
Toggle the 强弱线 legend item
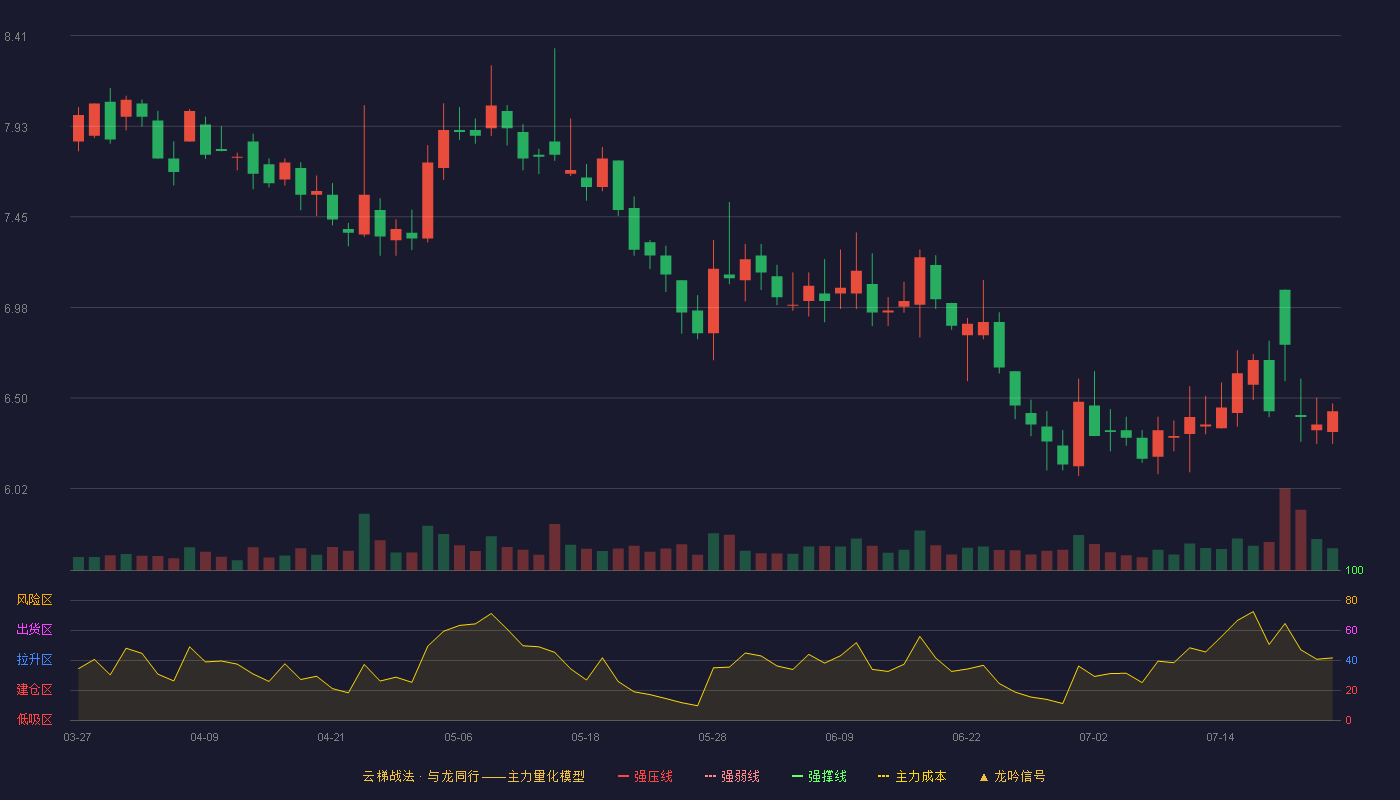pyautogui.click(x=732, y=776)
